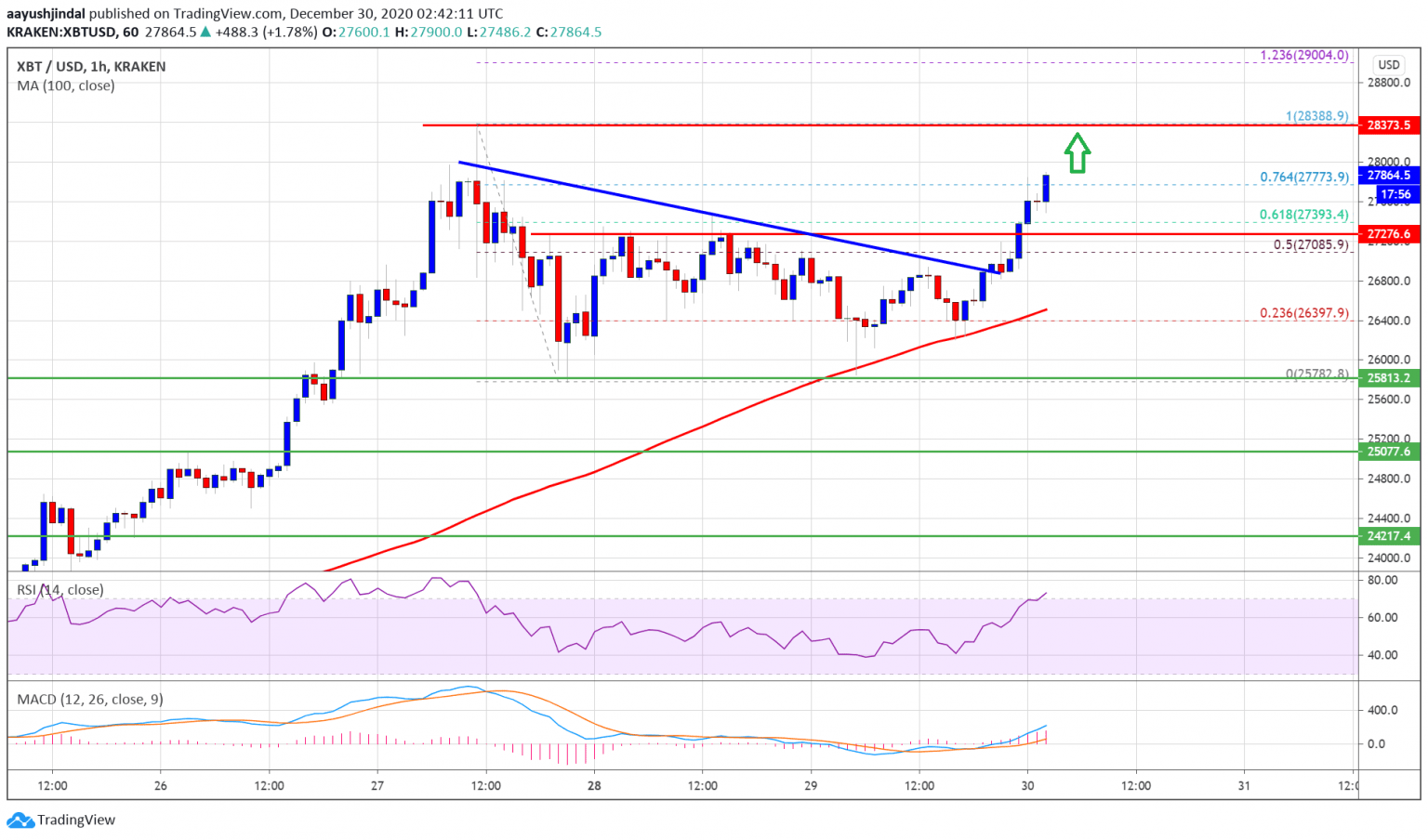Click the RSI 80.00 axis value
Screen dimensions: 1428x840
(x=1382, y=580)
